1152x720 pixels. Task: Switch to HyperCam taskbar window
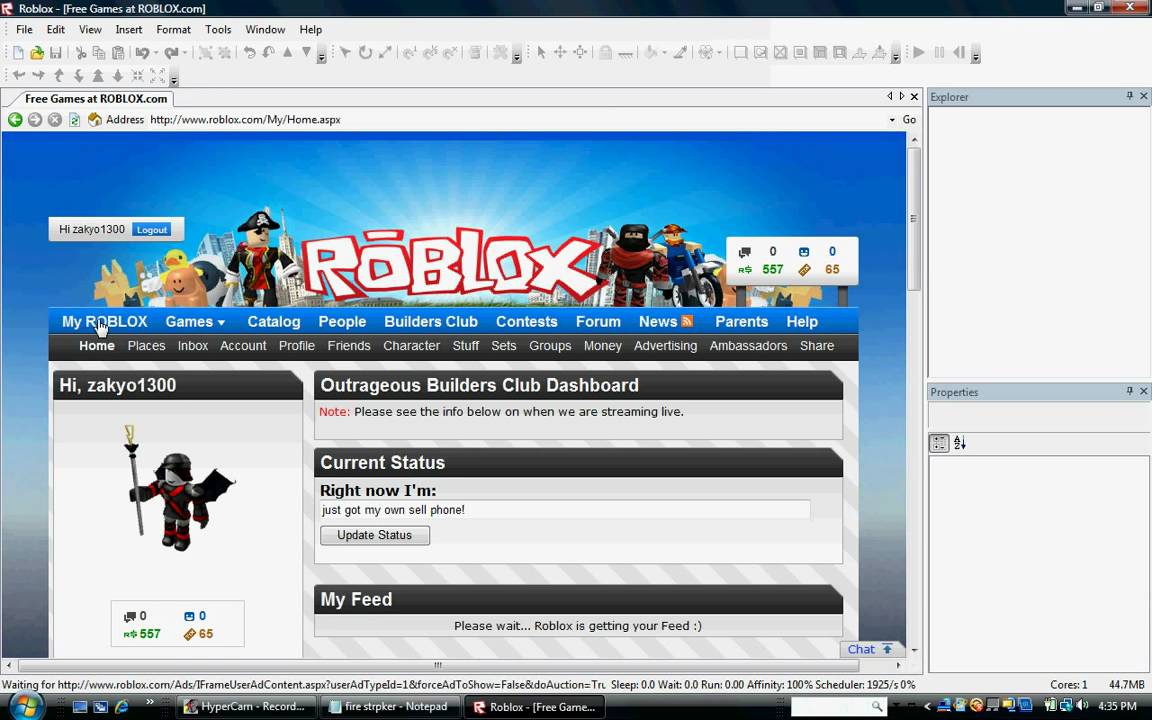[247, 707]
